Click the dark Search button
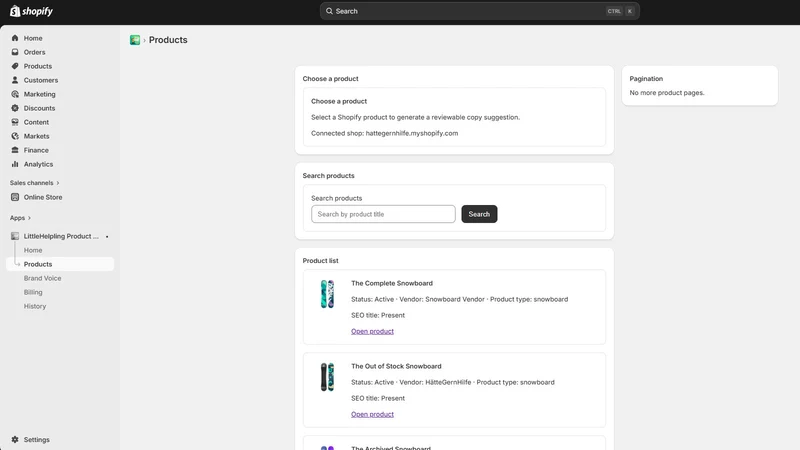The width and height of the screenshot is (800, 450). tap(479, 214)
